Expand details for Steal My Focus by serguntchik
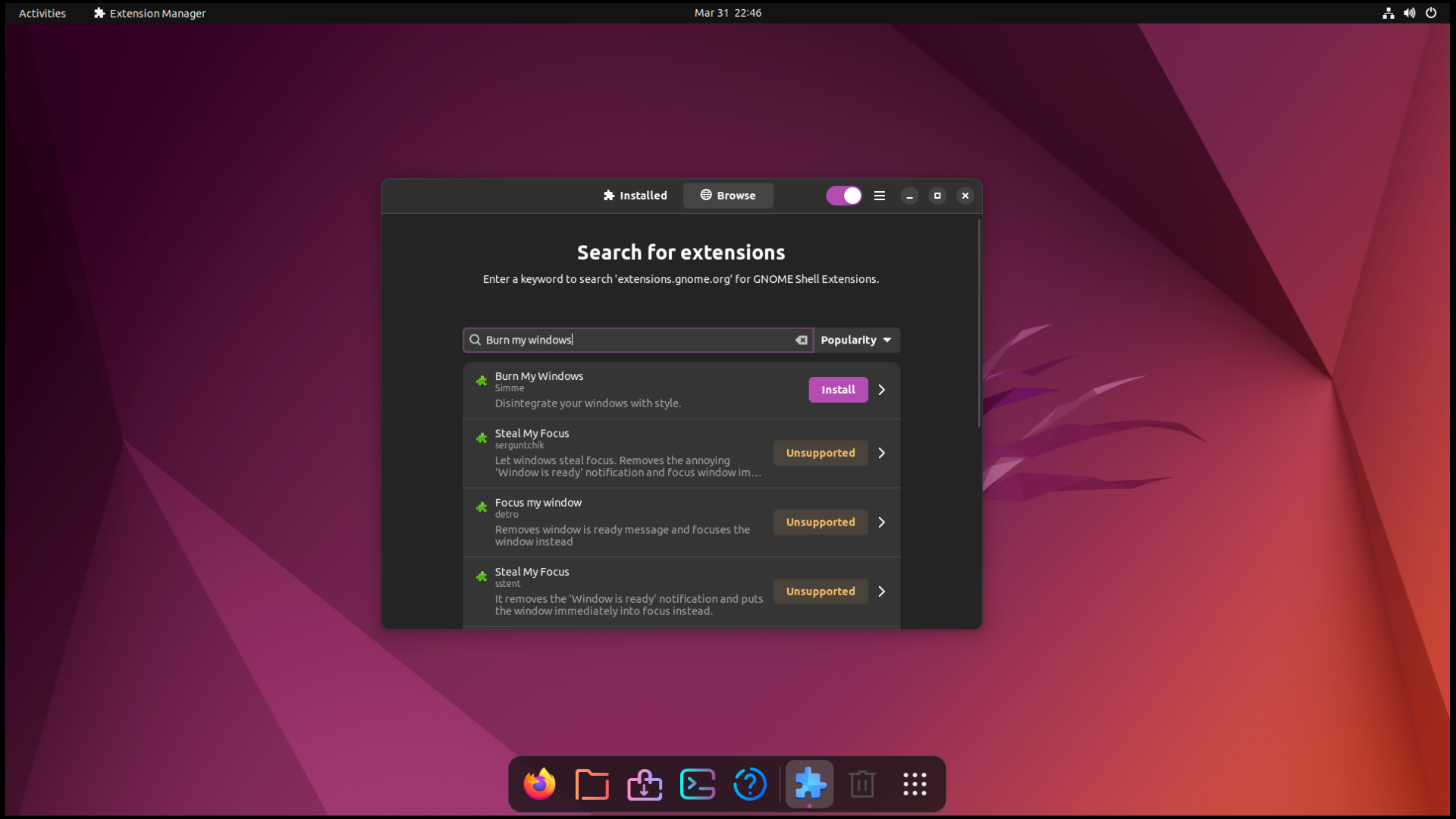Viewport: 1456px width, 819px height. point(882,453)
